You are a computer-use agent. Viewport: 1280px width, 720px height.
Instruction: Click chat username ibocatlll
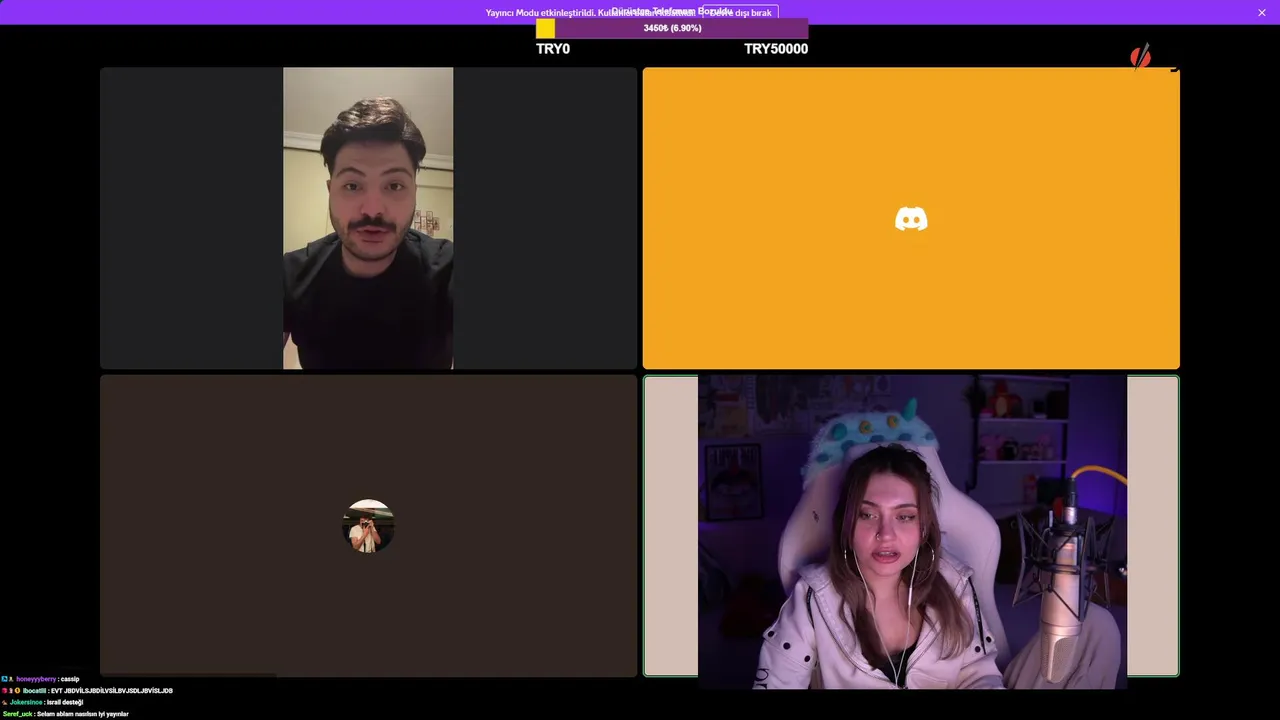tap(35, 691)
